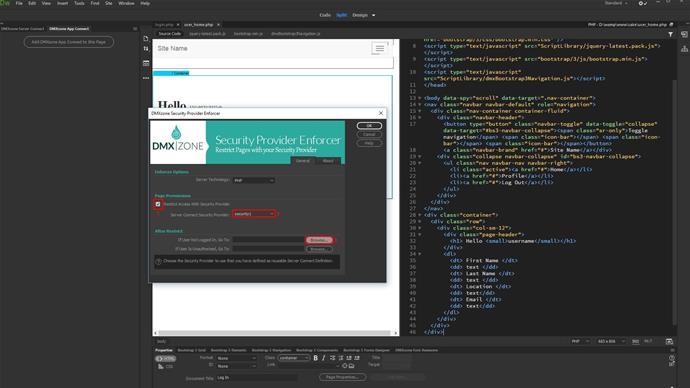Switch to the login.php document tab
This screenshot has height=388, width=690.
[x=164, y=25]
